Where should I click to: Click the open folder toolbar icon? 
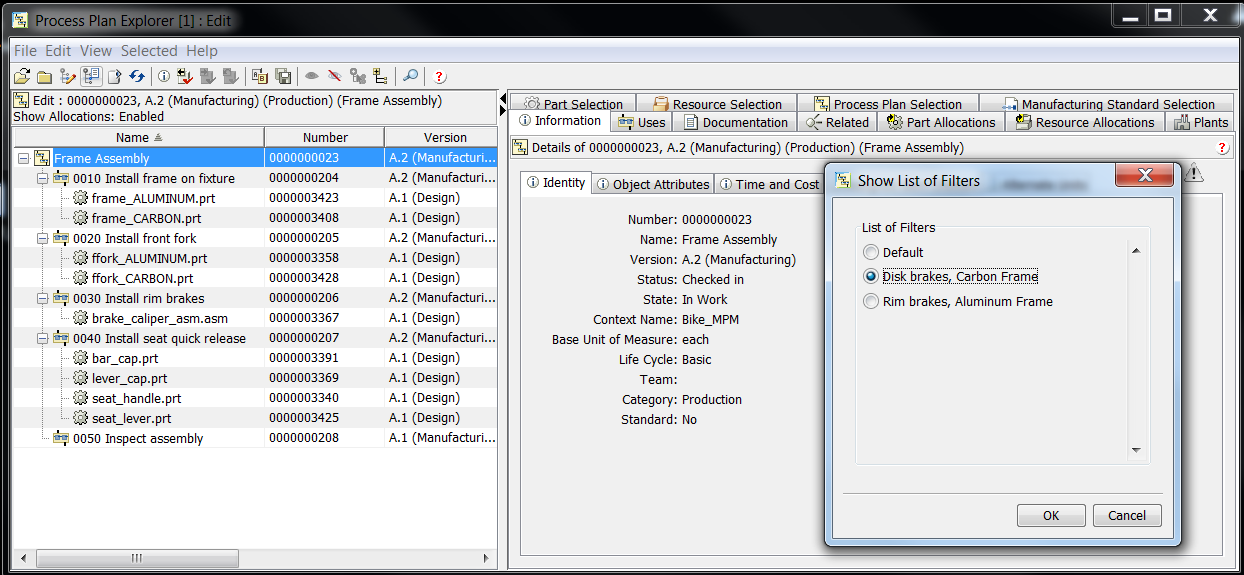(x=22, y=76)
